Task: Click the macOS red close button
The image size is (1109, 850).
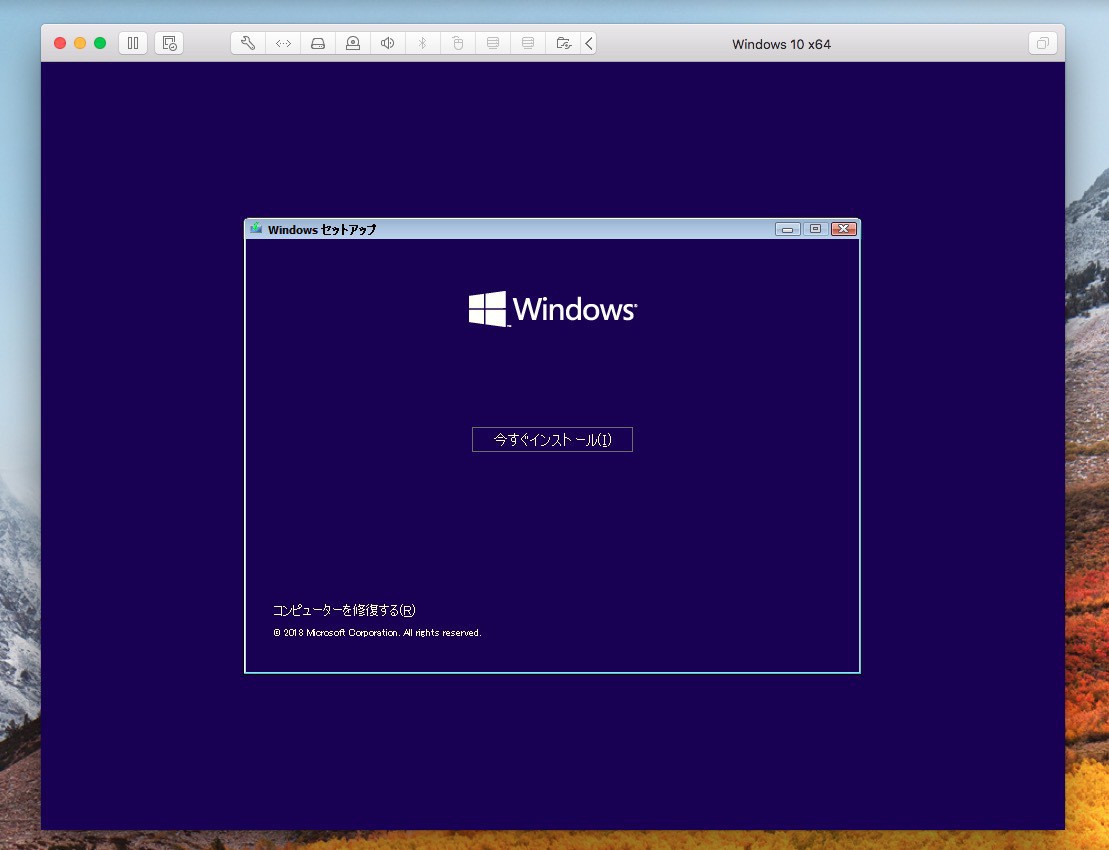Action: (x=60, y=43)
